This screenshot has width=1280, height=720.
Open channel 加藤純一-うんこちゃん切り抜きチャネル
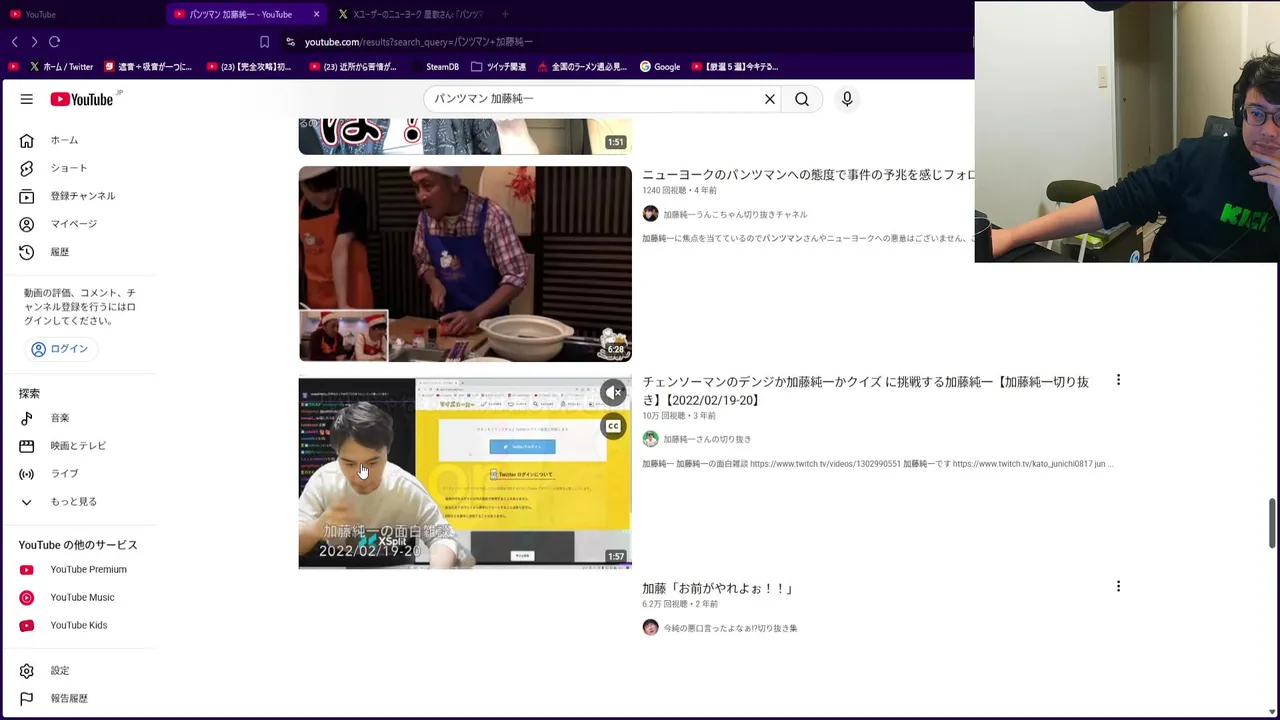pyautogui.click(x=735, y=215)
